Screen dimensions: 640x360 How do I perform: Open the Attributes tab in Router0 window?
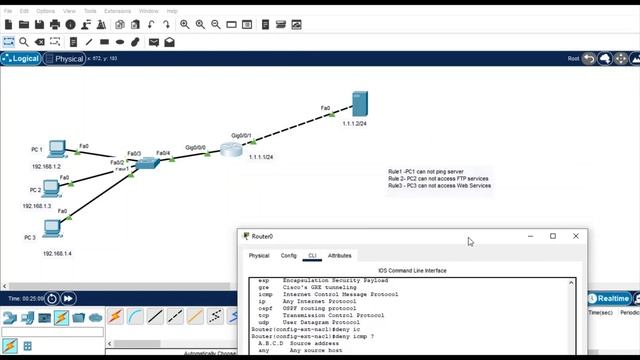pos(340,256)
